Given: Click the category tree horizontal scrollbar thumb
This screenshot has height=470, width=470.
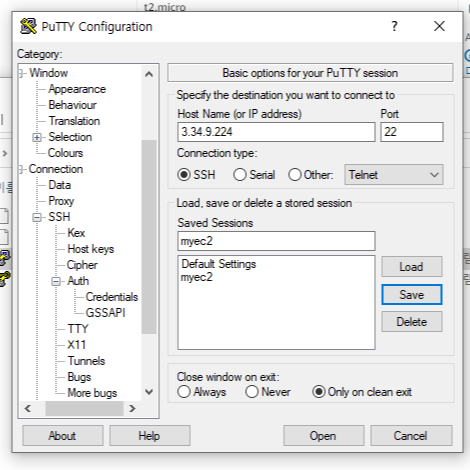Looking at the screenshot, I should click(x=84, y=408).
